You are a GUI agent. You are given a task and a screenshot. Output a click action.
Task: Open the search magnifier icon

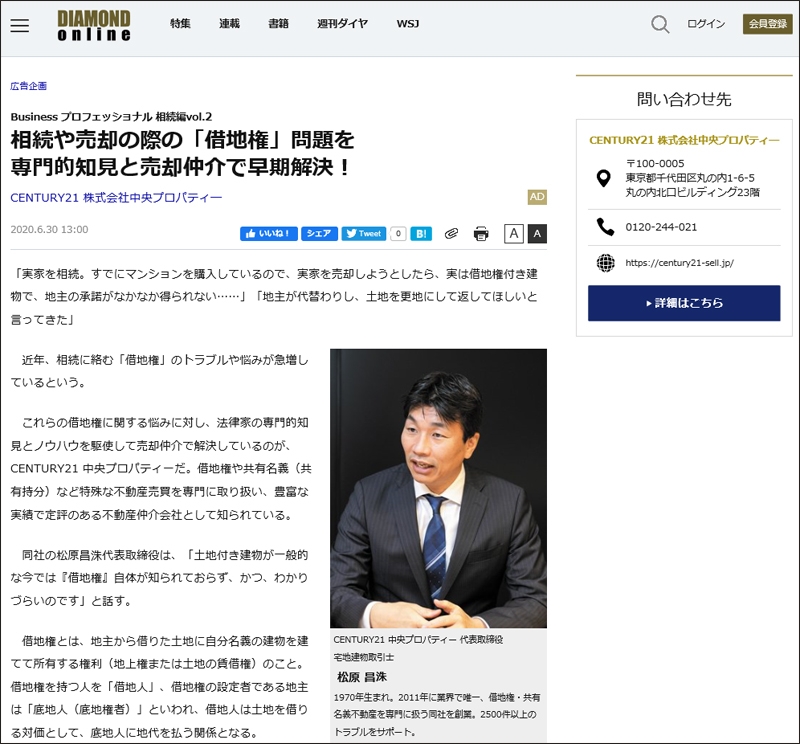coord(660,24)
